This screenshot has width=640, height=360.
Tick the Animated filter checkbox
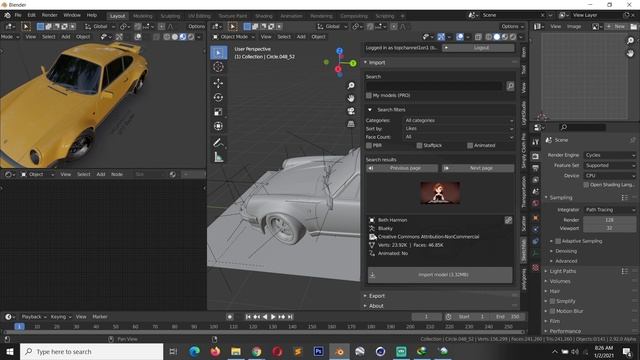click(470, 145)
